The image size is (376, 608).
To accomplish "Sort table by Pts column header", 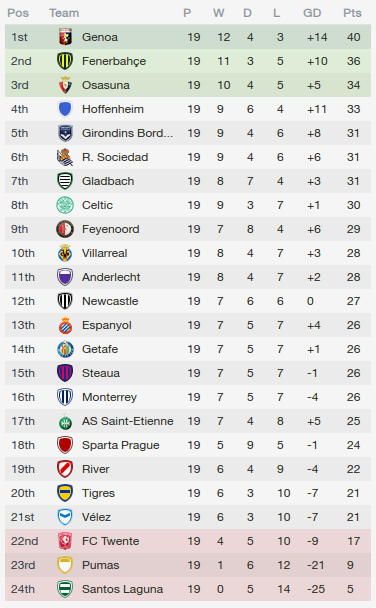I will coord(352,13).
